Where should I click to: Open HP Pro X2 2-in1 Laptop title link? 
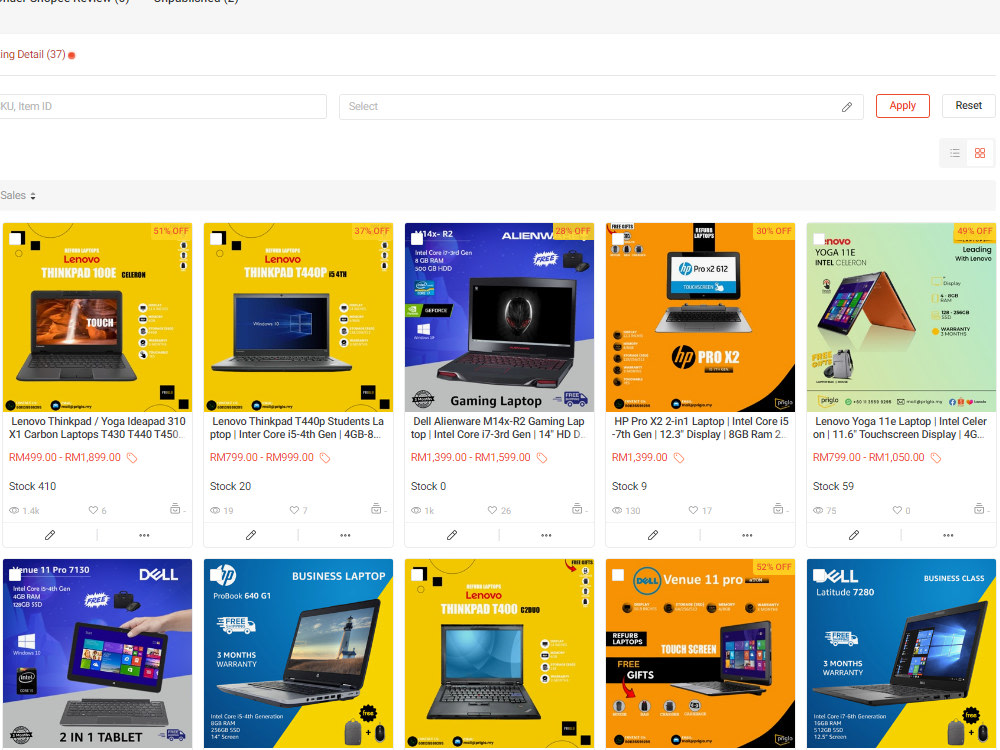[x=700, y=428]
